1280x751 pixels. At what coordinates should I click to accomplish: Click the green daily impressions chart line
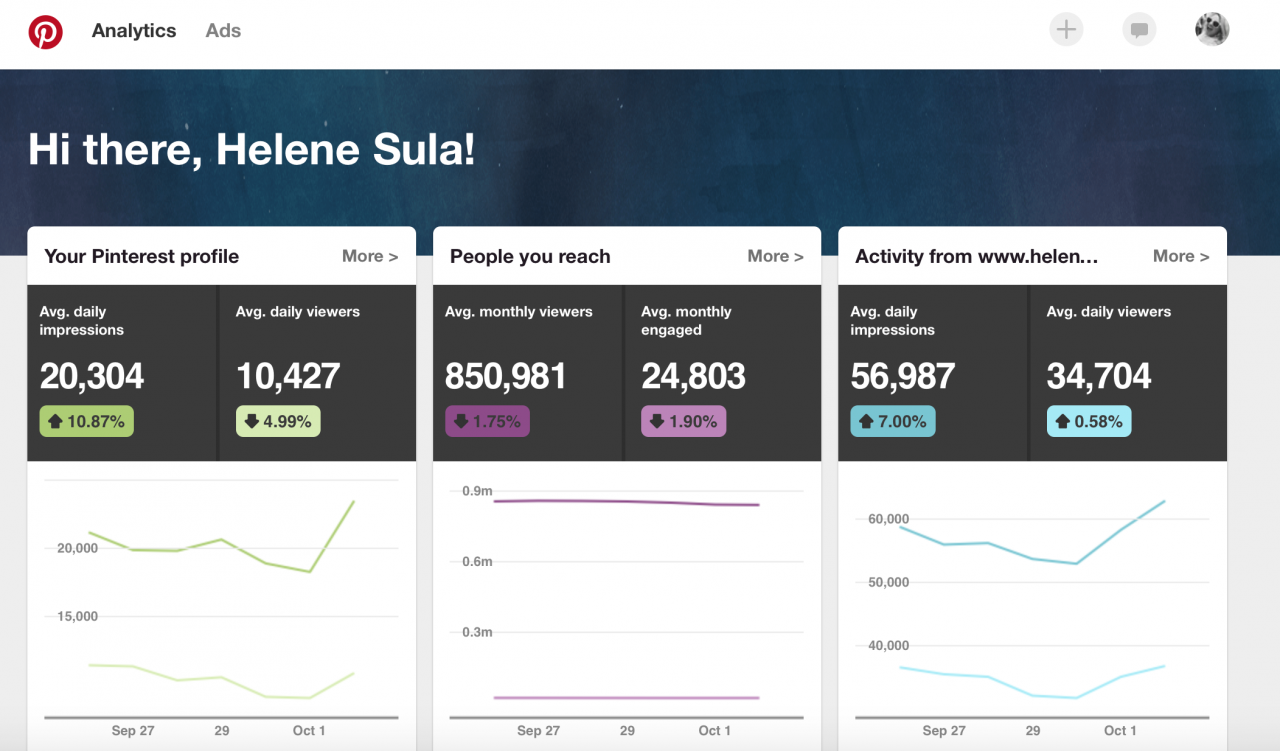(x=222, y=541)
